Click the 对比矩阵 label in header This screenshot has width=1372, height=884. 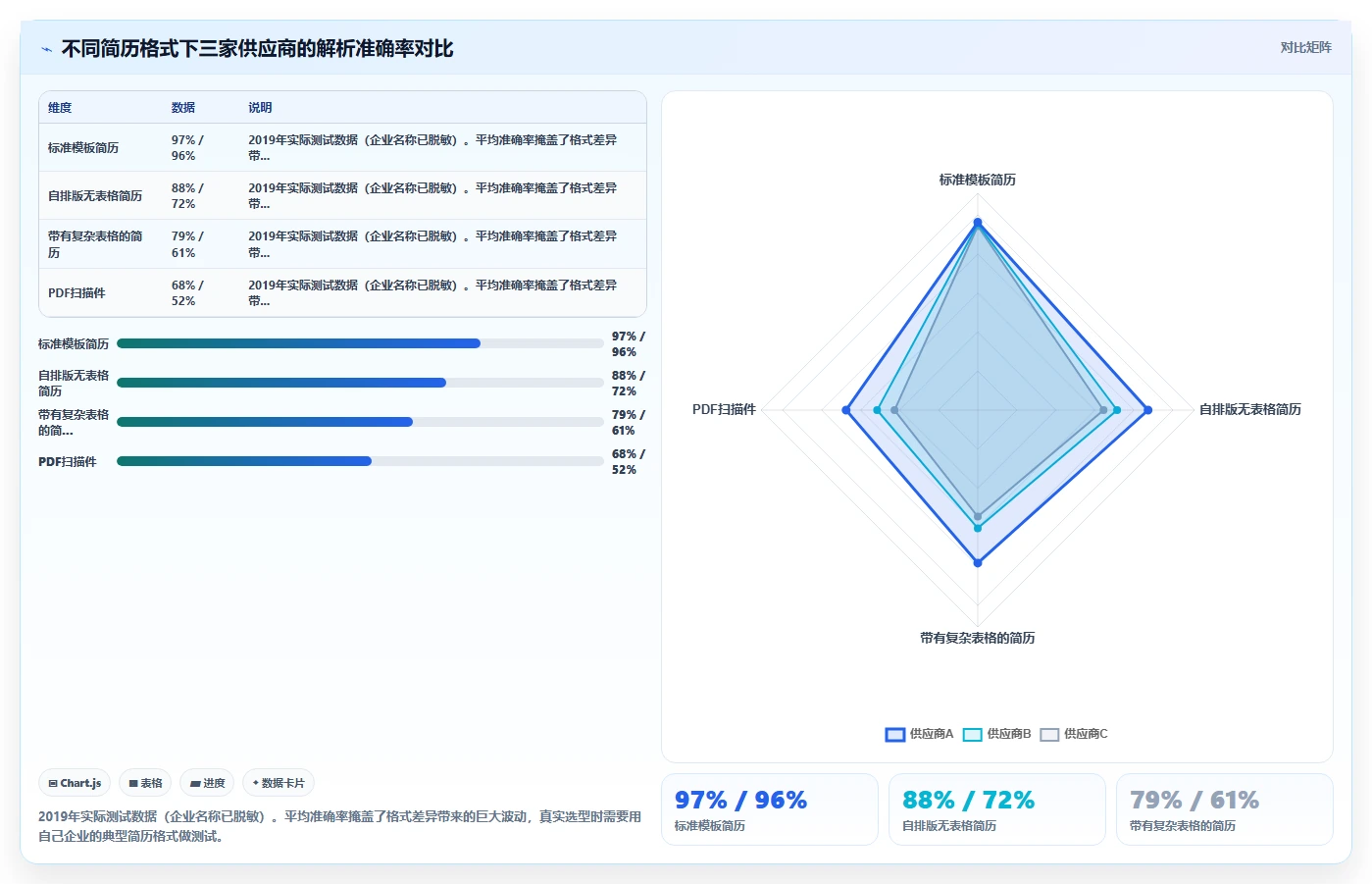(x=1305, y=47)
